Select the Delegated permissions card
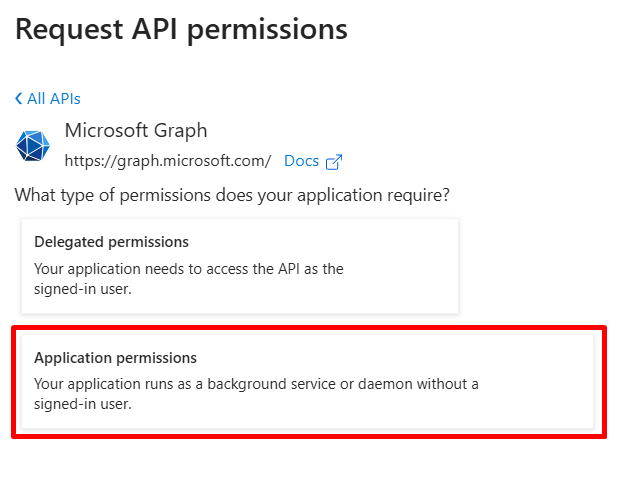Viewport: 640px width, 493px height. click(x=239, y=265)
